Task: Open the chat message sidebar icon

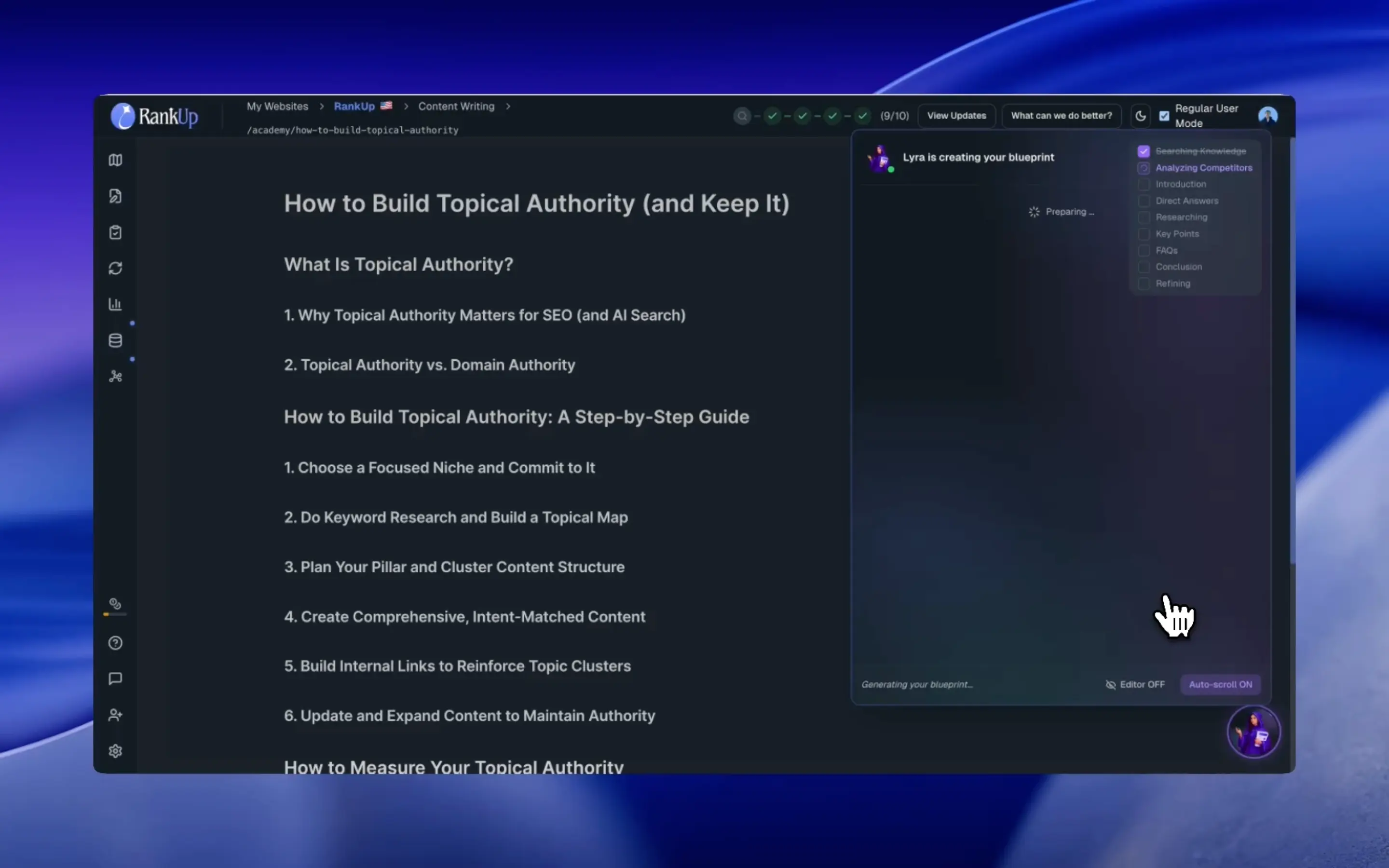Action: click(x=115, y=678)
